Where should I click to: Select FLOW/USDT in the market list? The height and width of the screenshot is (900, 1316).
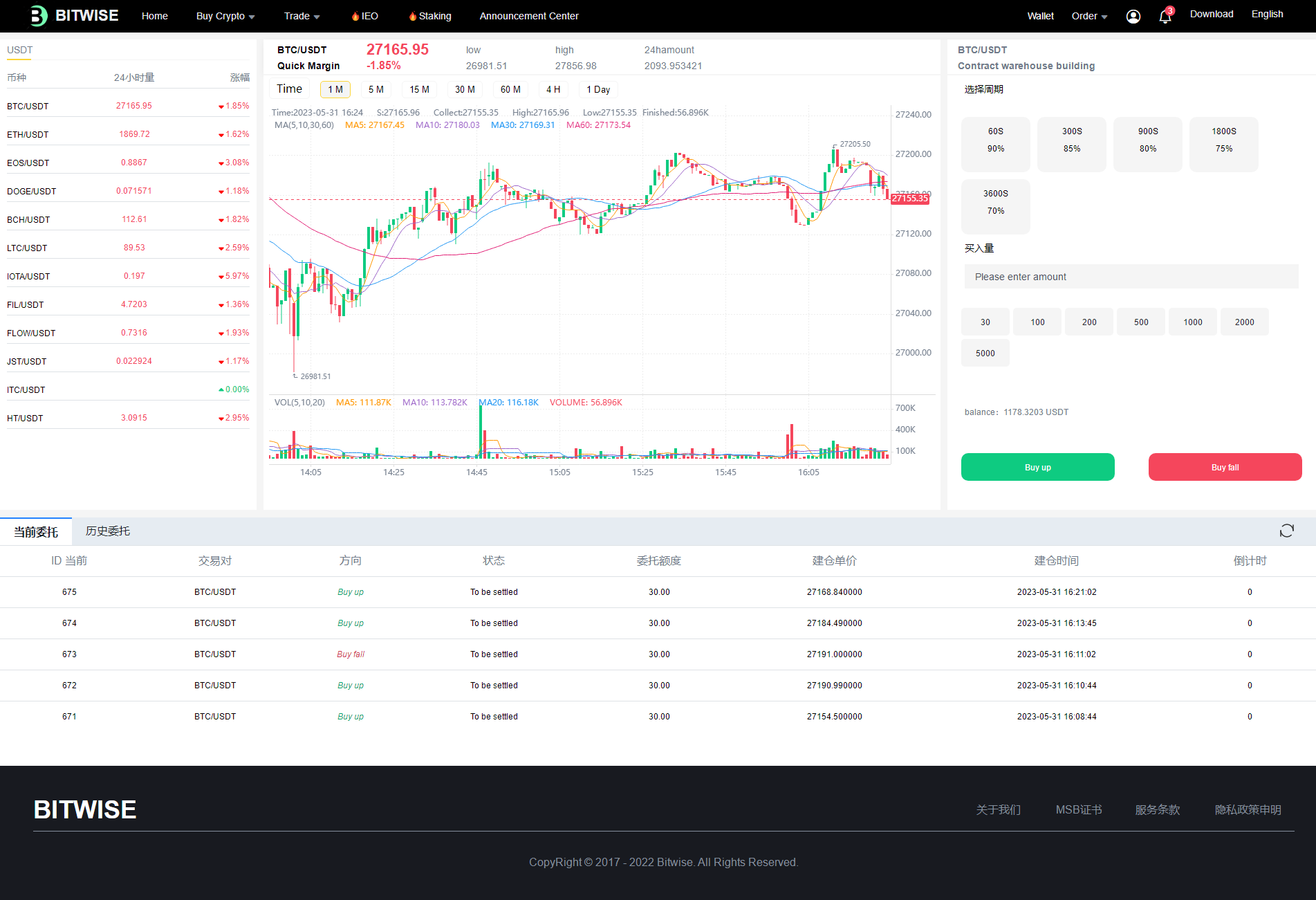[x=128, y=333]
